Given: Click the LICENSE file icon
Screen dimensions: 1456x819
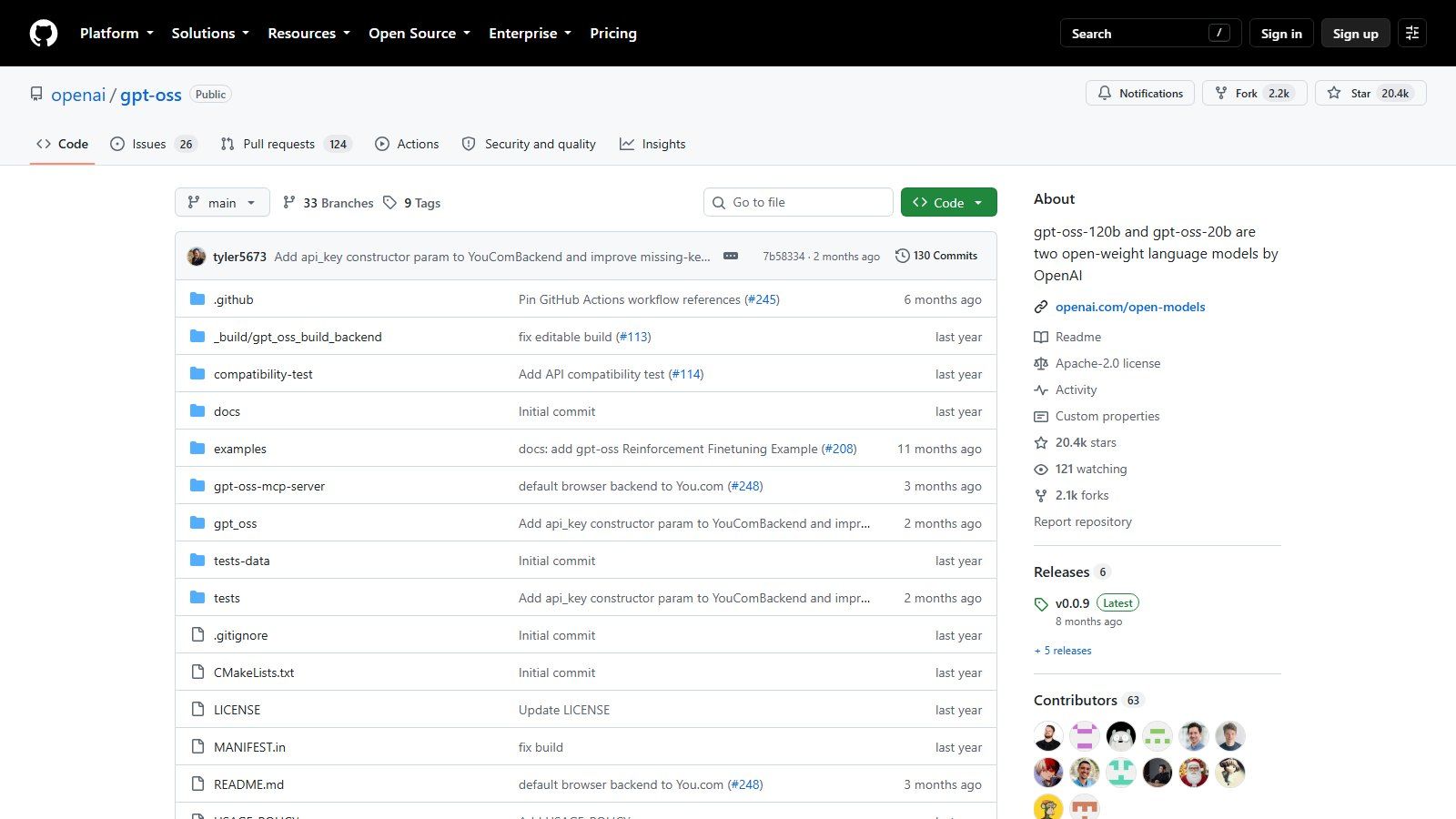Looking at the screenshot, I should [197, 709].
